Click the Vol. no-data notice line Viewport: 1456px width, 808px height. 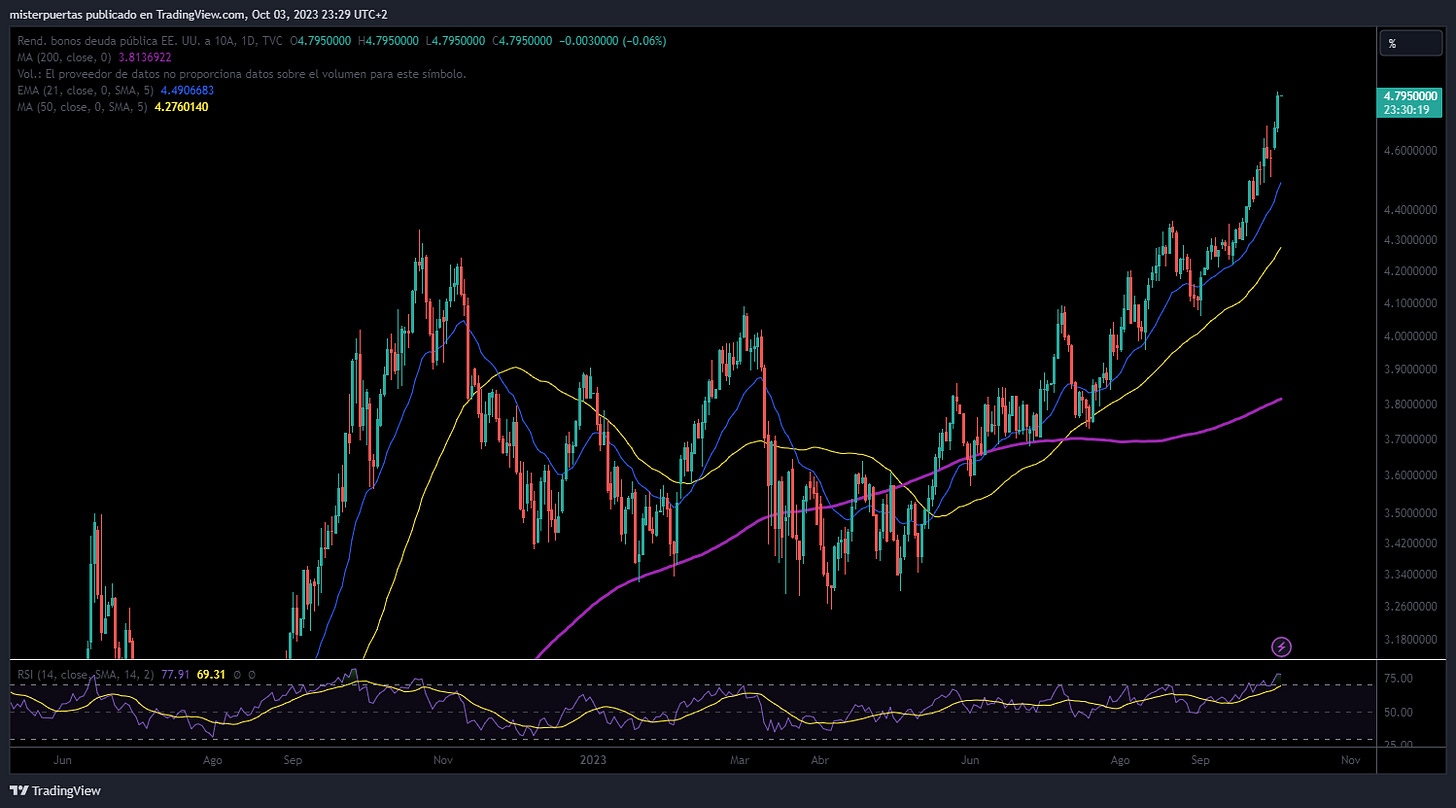click(241, 74)
